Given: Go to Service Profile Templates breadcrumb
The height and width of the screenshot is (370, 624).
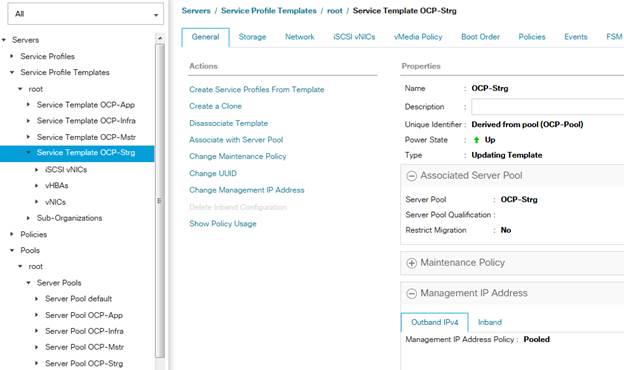Looking at the screenshot, I should click(269, 11).
